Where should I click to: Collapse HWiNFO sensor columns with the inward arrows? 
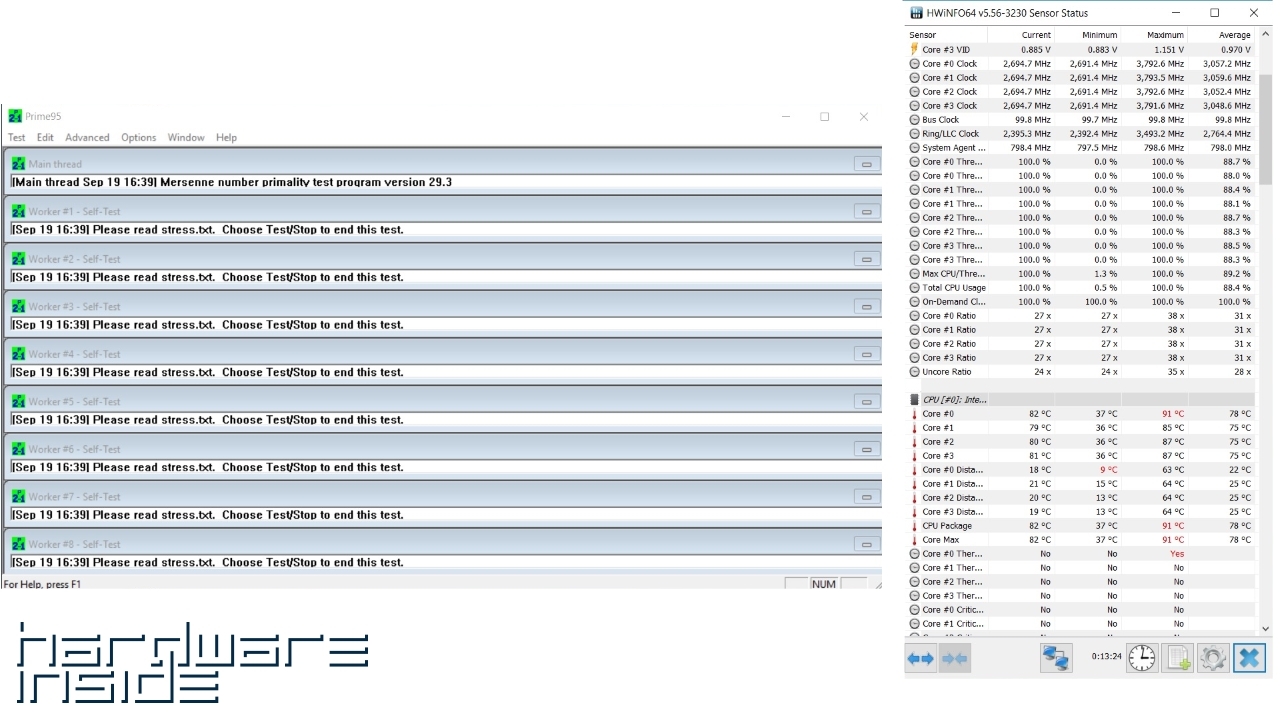955,658
